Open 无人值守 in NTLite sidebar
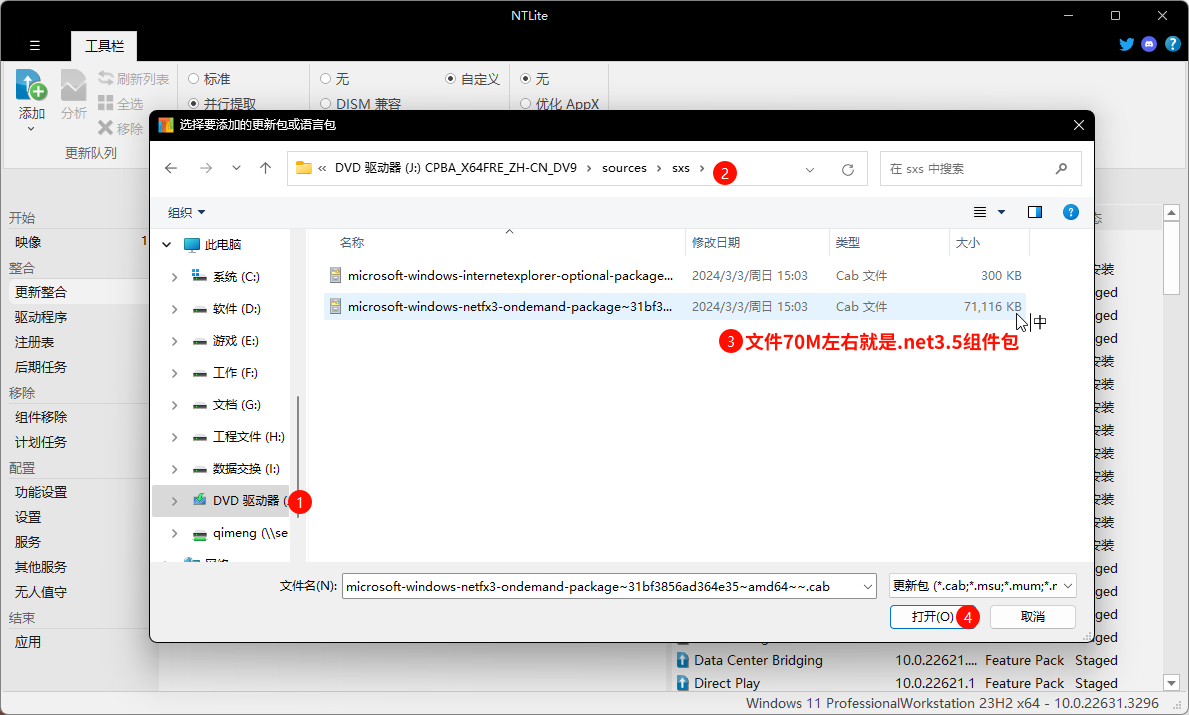The width and height of the screenshot is (1189, 715). [41, 592]
